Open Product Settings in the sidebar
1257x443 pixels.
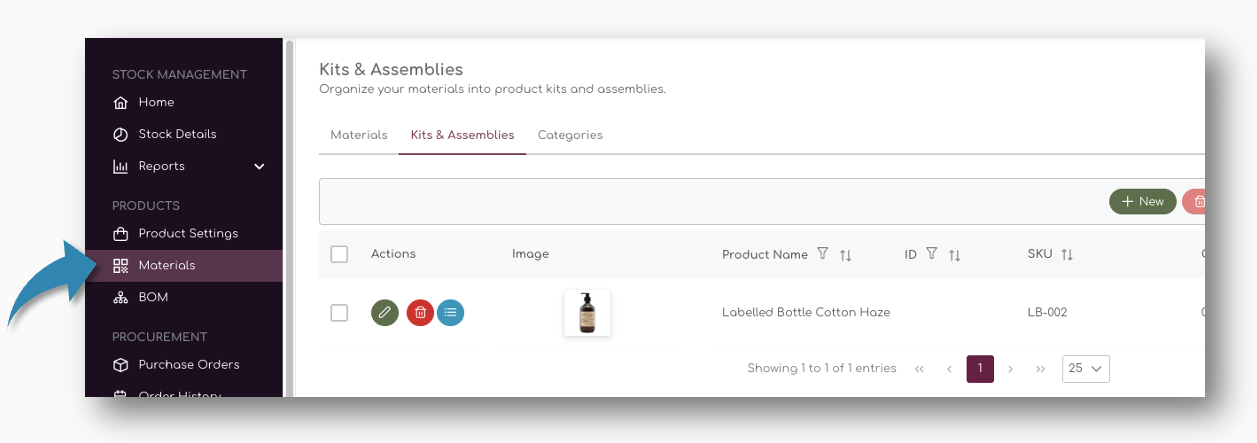click(188, 234)
